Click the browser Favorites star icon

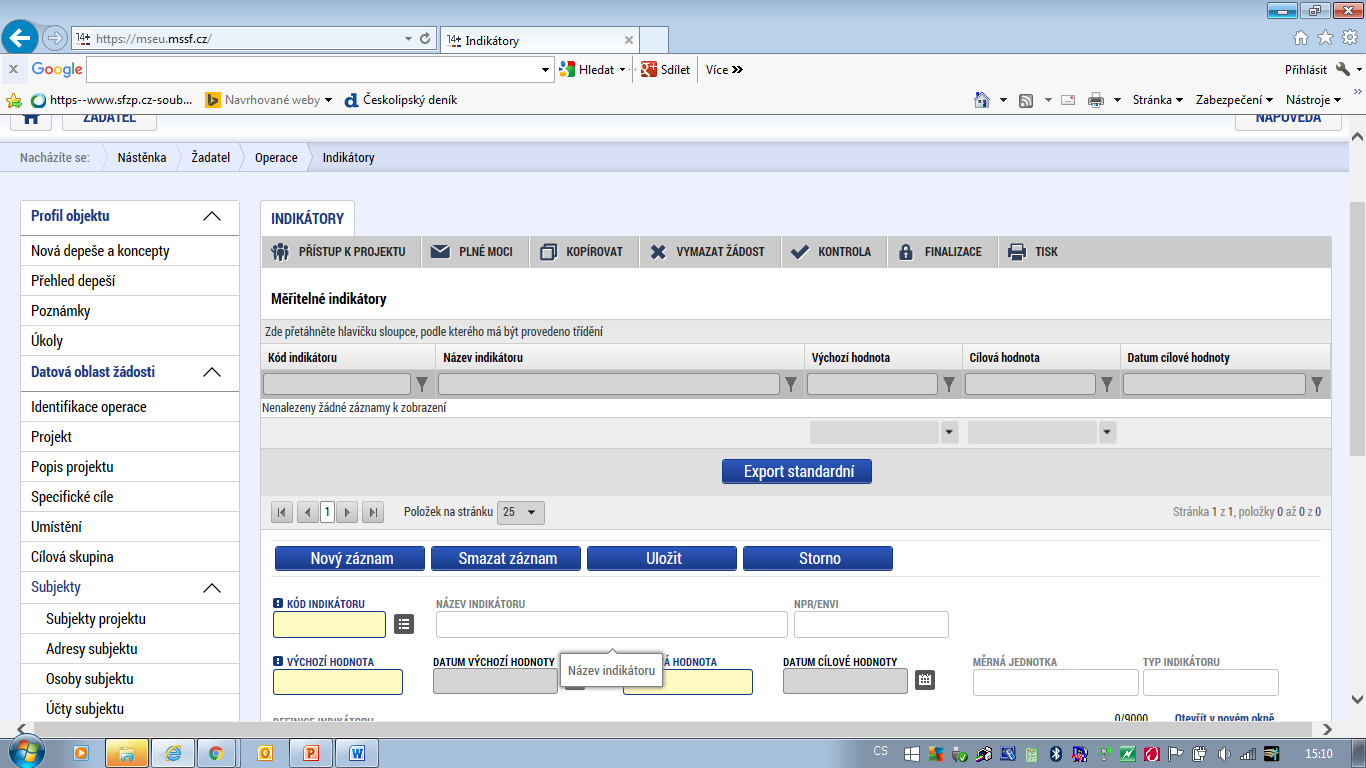[1325, 37]
